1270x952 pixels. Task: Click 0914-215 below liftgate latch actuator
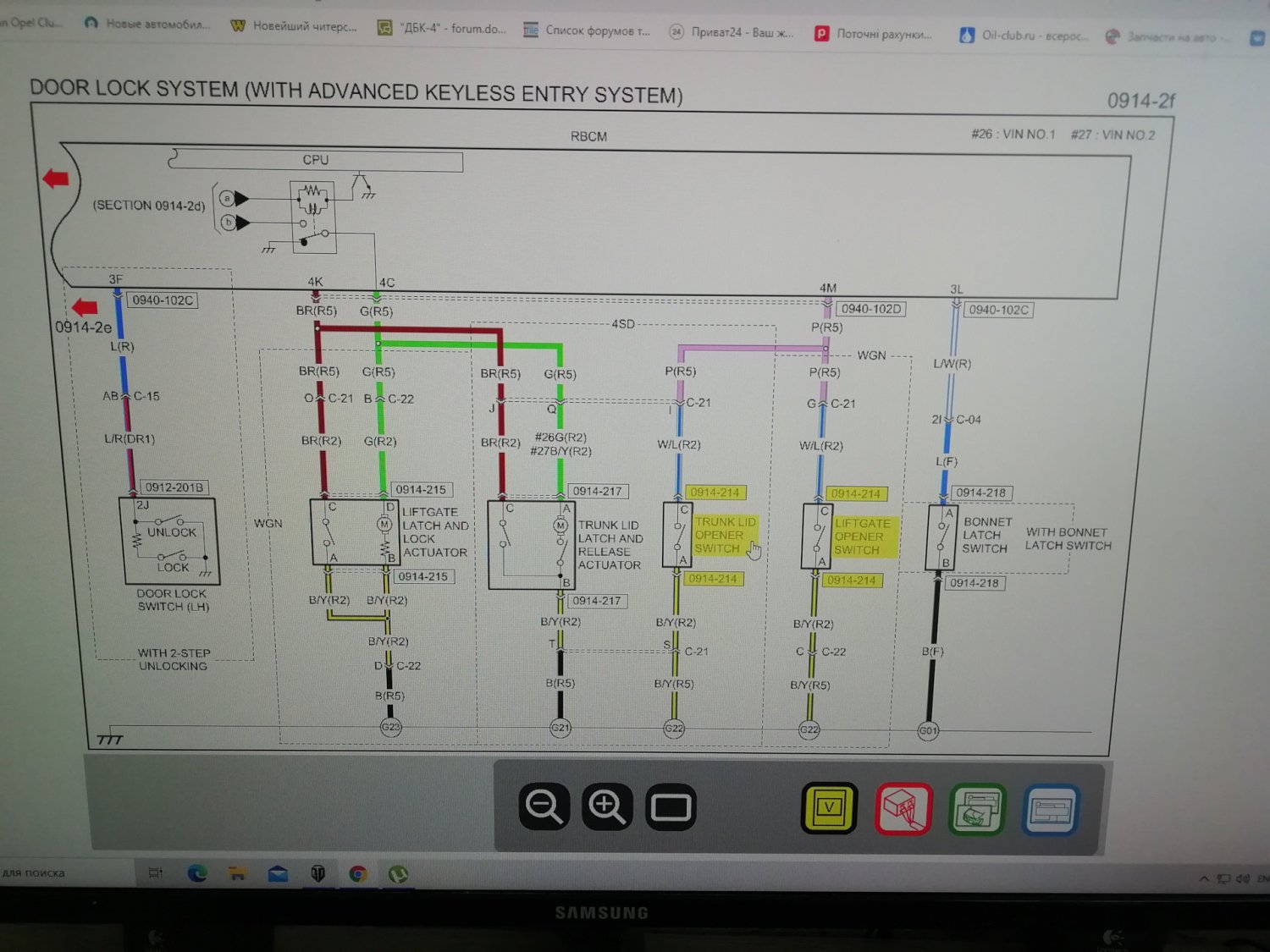tap(422, 576)
